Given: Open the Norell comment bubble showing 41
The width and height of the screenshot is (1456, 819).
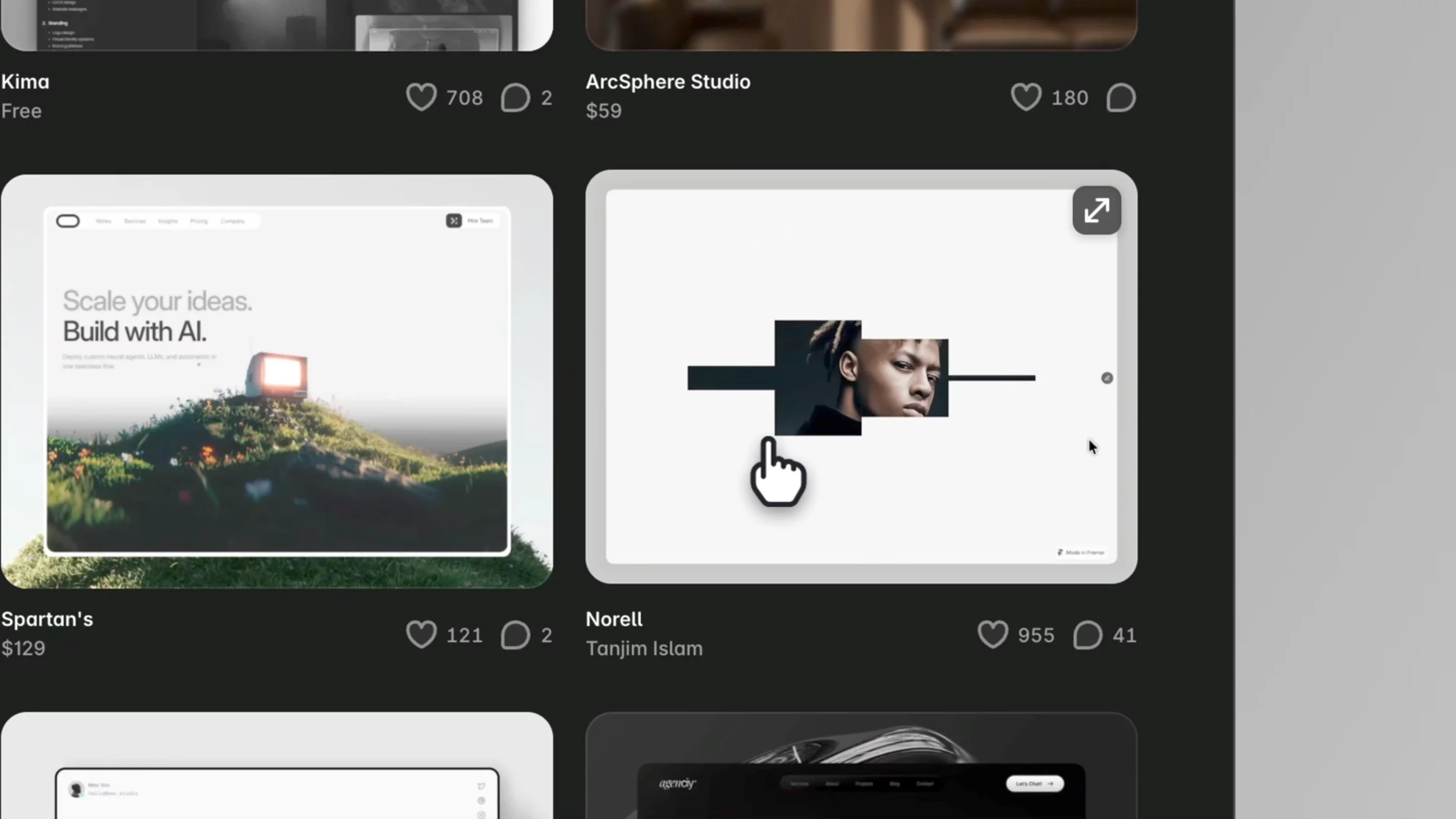Looking at the screenshot, I should pyautogui.click(x=1087, y=635).
